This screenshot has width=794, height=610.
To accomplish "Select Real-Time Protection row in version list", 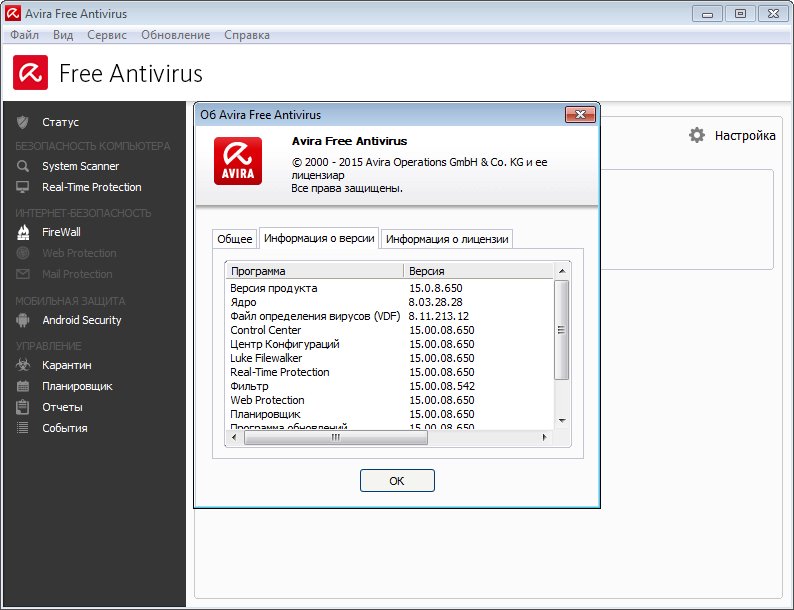I will point(389,372).
